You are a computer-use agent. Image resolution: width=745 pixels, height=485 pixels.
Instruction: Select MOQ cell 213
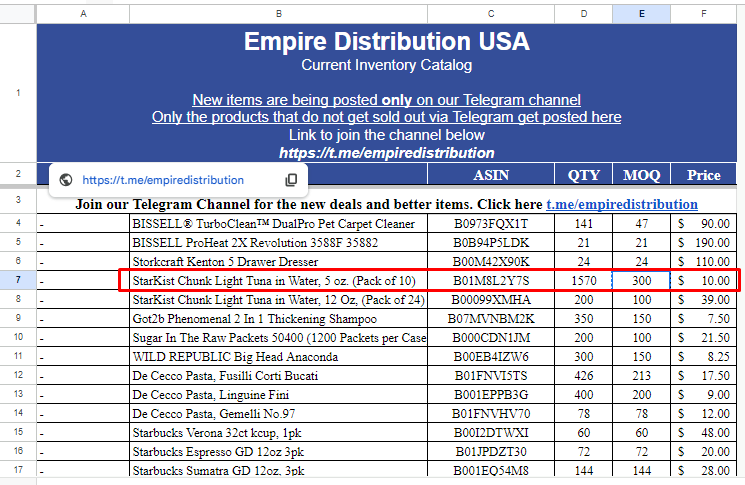641,375
